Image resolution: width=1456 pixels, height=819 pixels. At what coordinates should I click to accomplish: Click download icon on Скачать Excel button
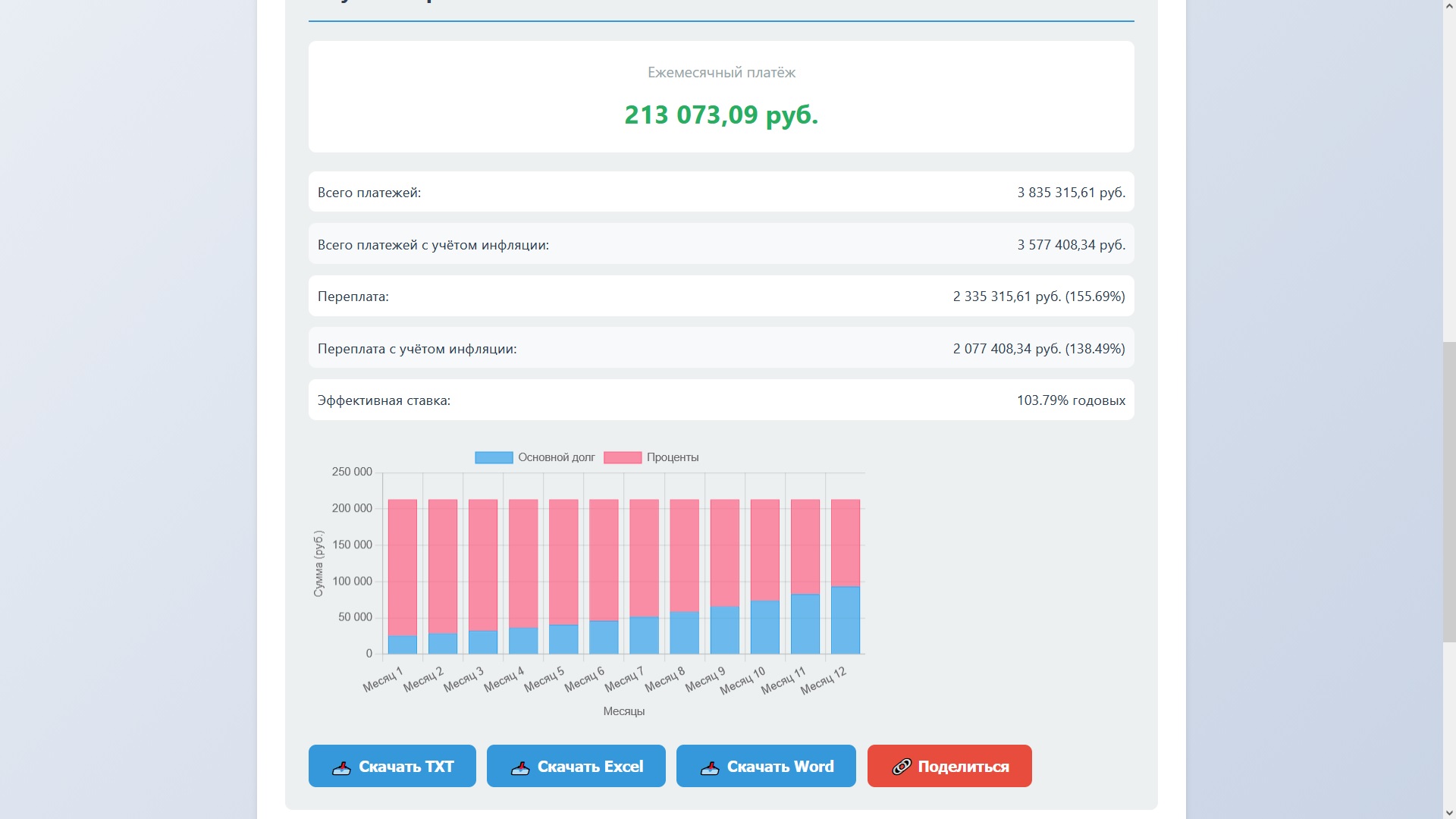click(520, 767)
